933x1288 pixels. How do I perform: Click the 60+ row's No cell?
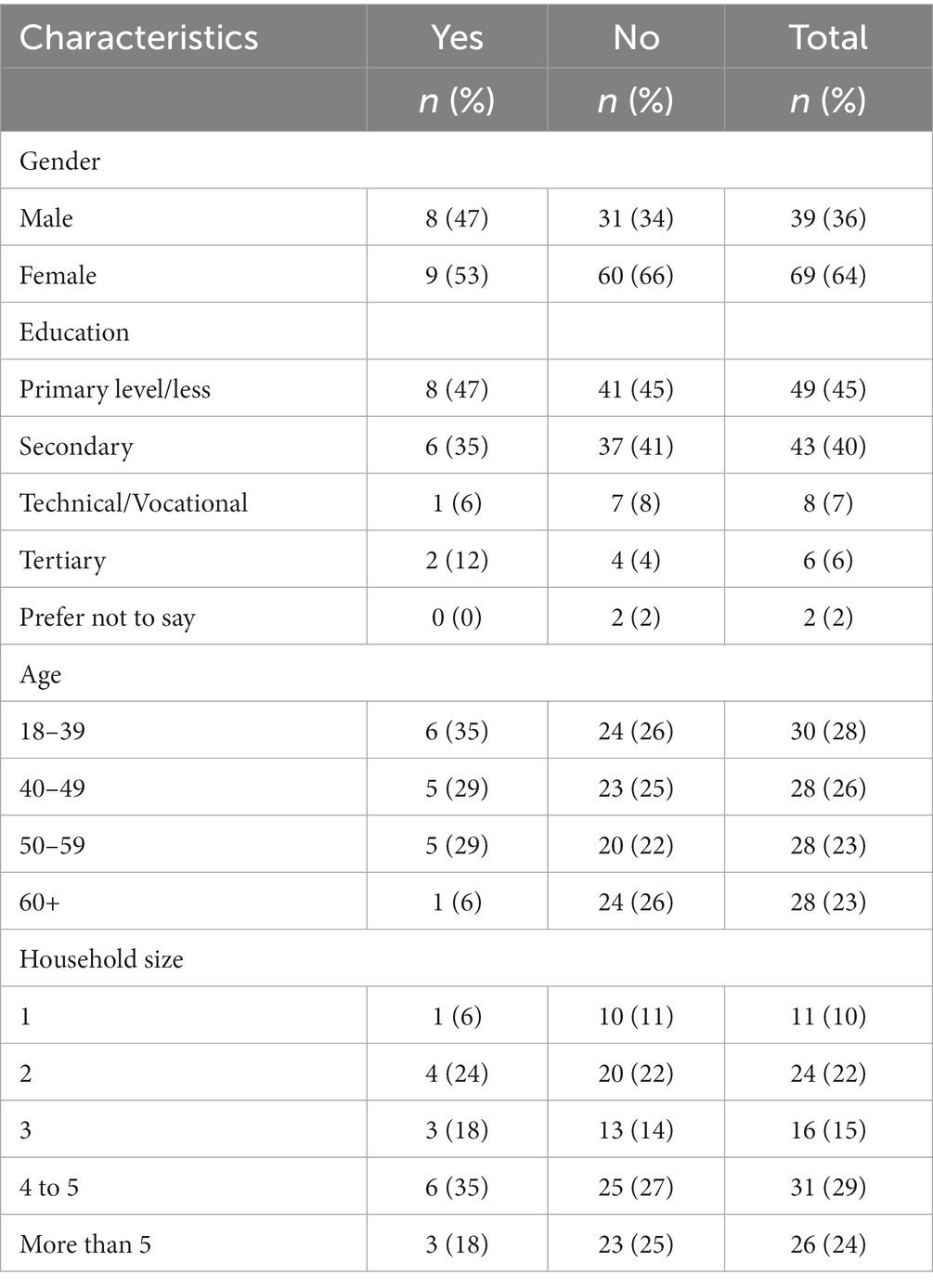click(x=636, y=902)
